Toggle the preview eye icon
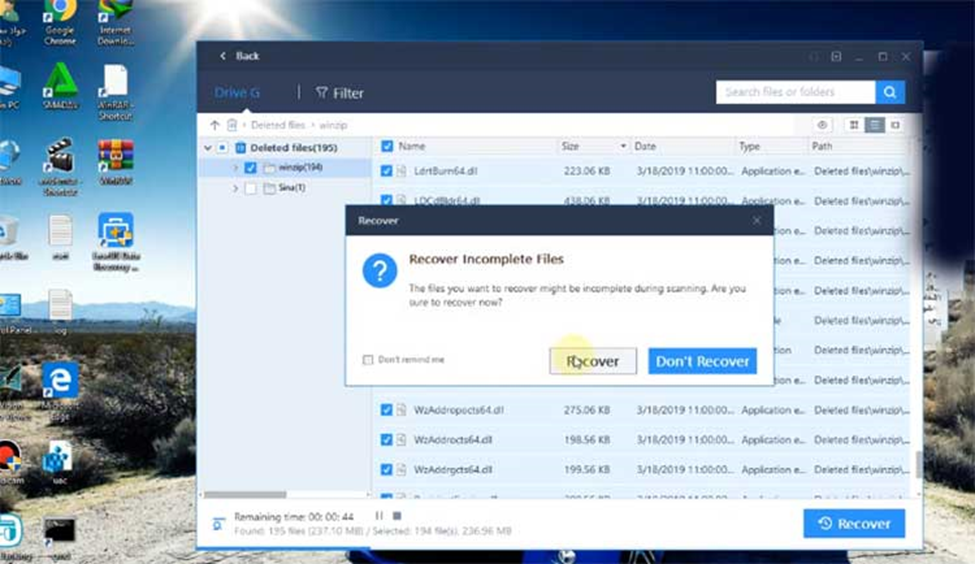The width and height of the screenshot is (975, 564). 822,125
